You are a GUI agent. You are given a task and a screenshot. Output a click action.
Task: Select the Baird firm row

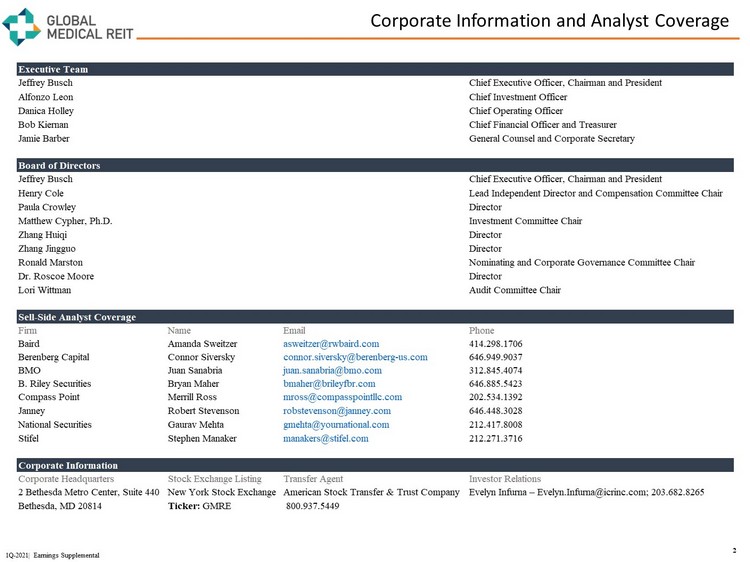270,344
